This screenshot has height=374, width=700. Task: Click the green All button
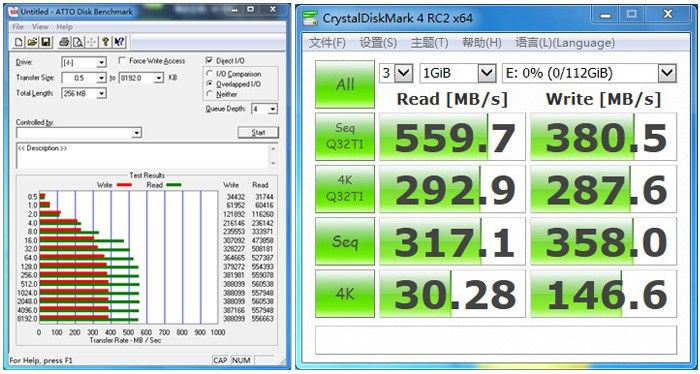tap(345, 84)
